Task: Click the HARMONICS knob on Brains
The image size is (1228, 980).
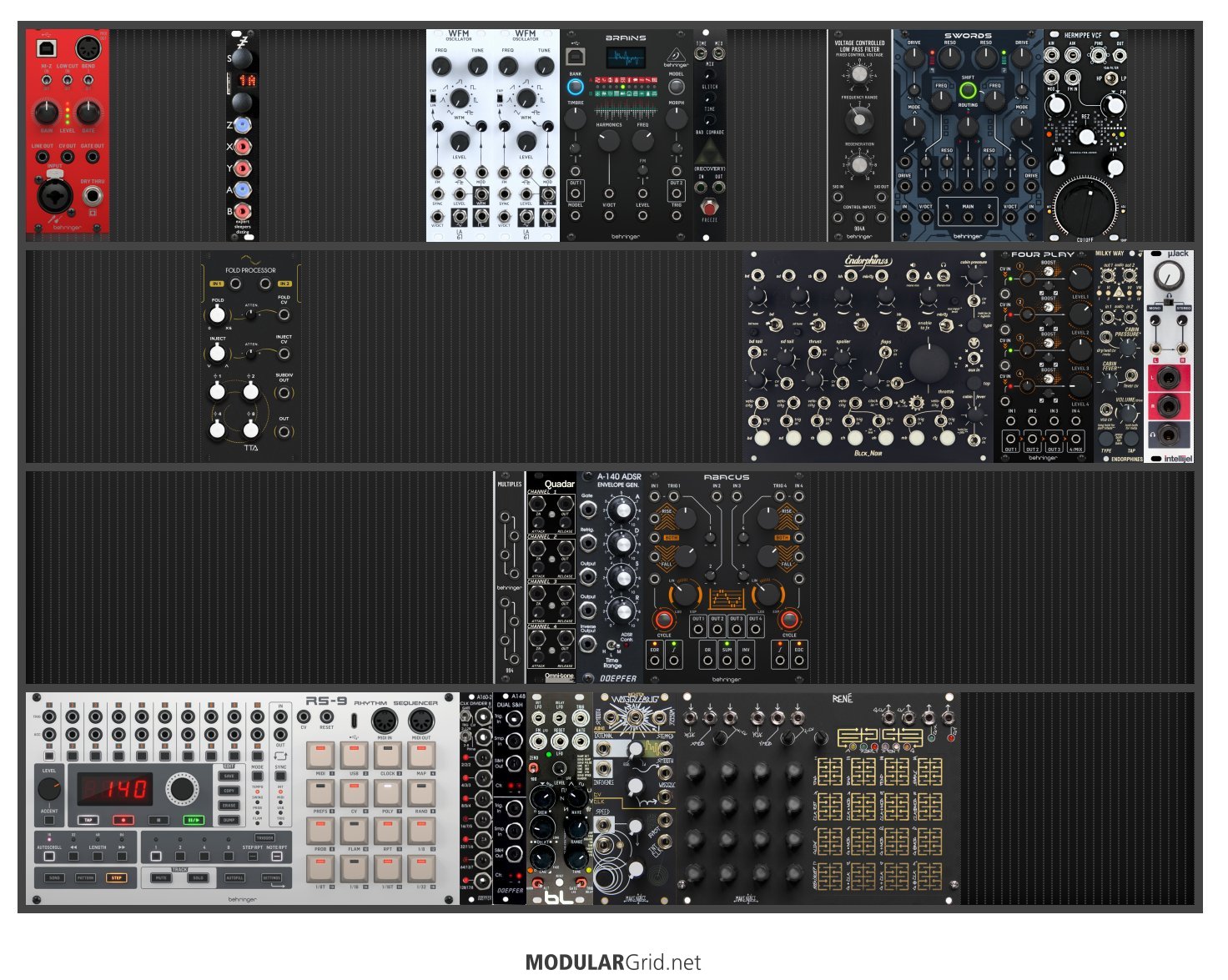Action: click(x=609, y=140)
